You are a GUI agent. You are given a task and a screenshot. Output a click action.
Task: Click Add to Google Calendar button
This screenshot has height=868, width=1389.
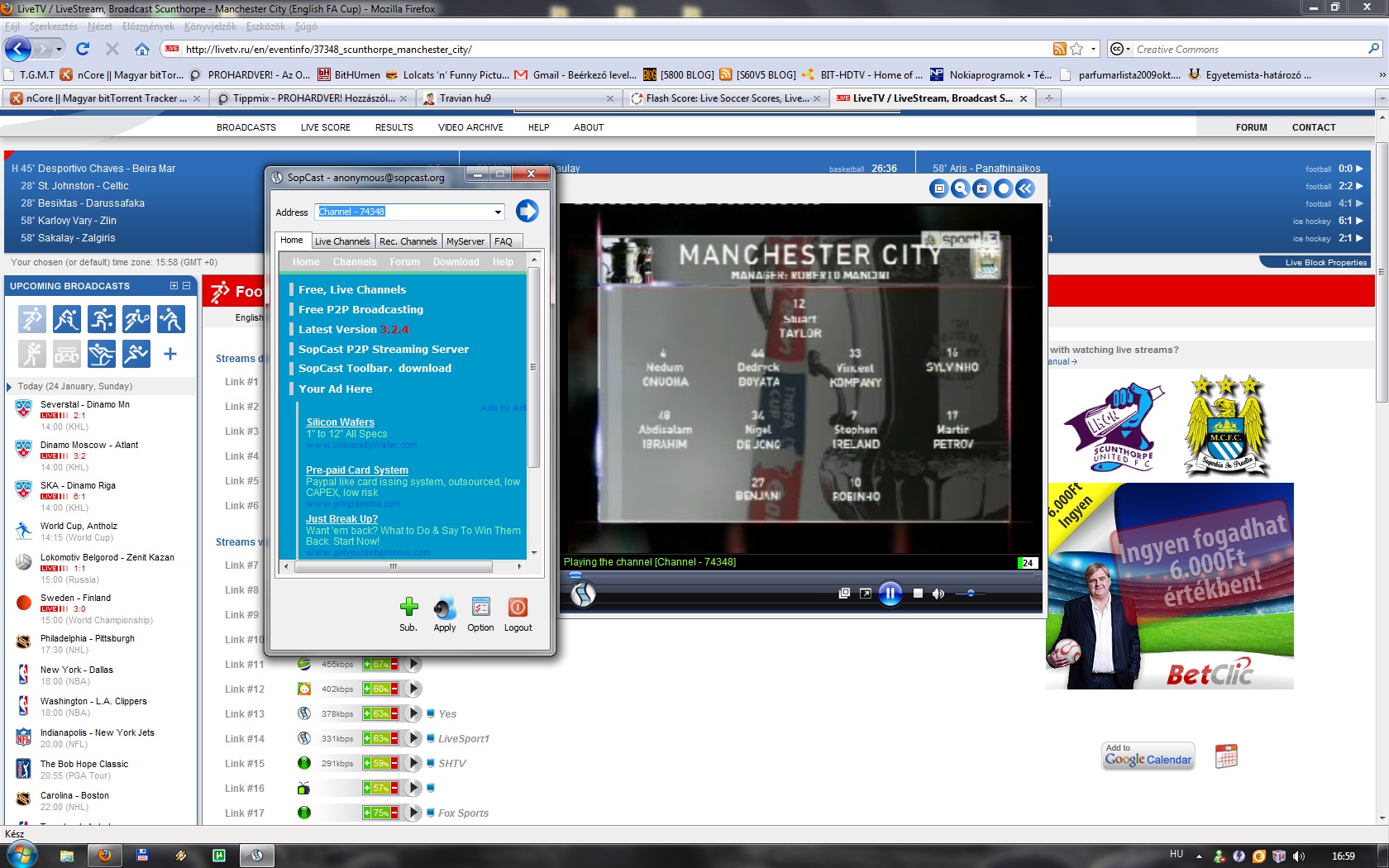(x=1148, y=756)
